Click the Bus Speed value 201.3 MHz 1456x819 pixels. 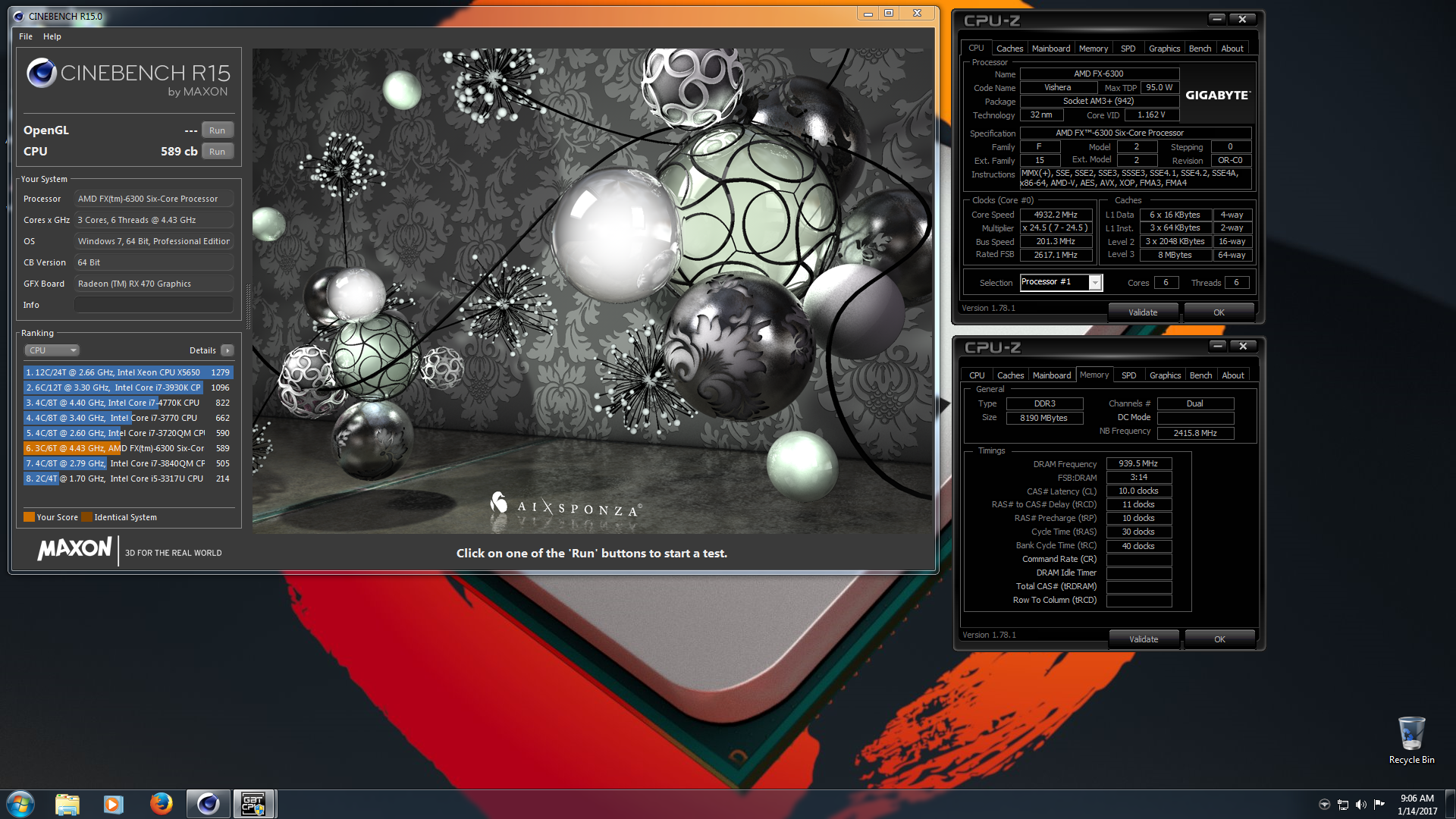pyautogui.click(x=1056, y=242)
